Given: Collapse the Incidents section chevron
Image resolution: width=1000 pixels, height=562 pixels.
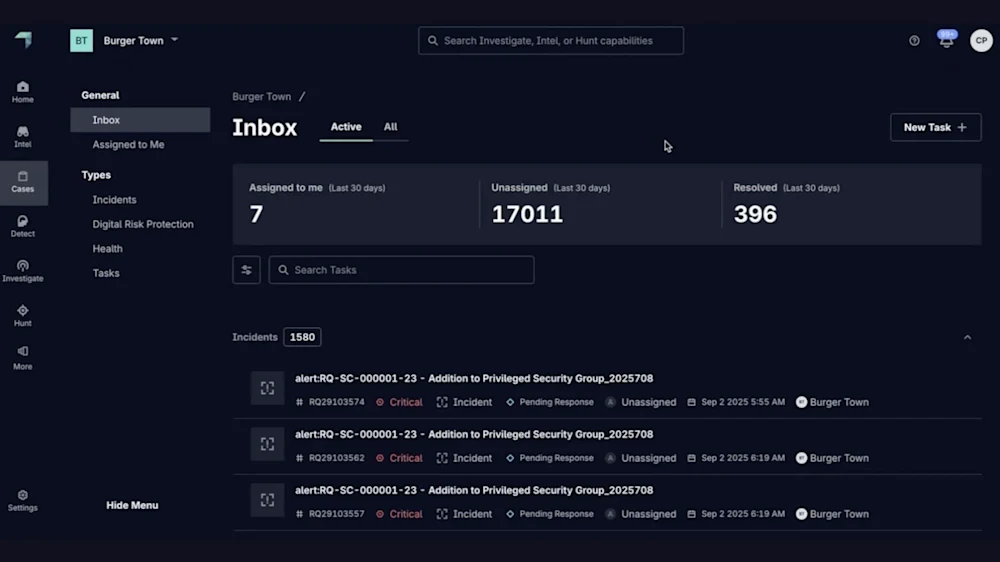Looking at the screenshot, I should pyautogui.click(x=967, y=338).
